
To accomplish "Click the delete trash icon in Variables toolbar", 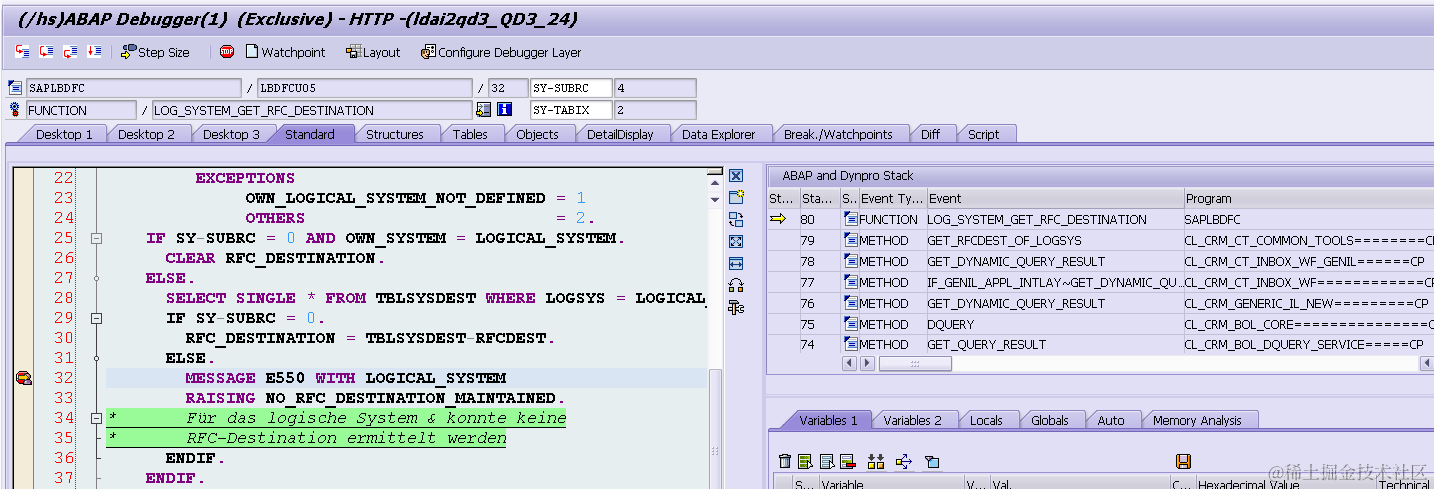I will [x=785, y=461].
